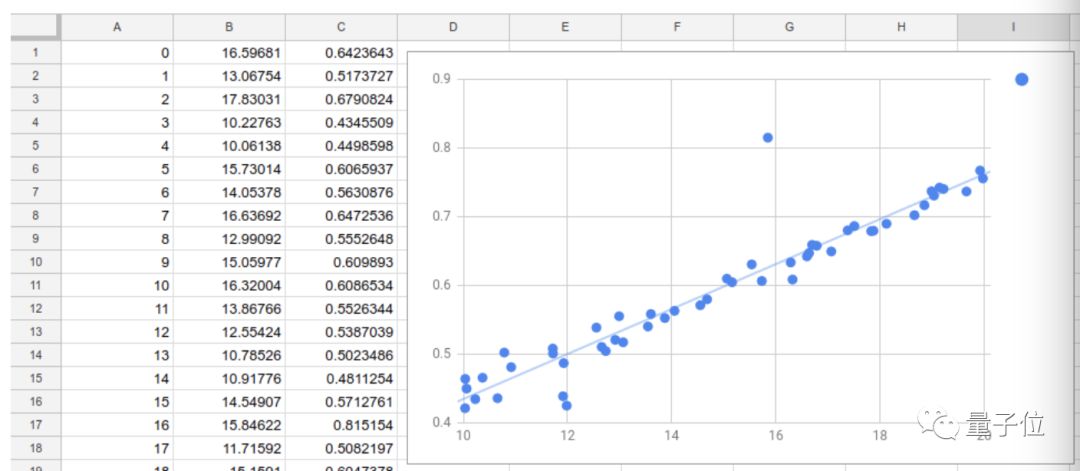Click the outlier point near 0.8
Image resolution: width=1080 pixels, height=471 pixels.
768,138
